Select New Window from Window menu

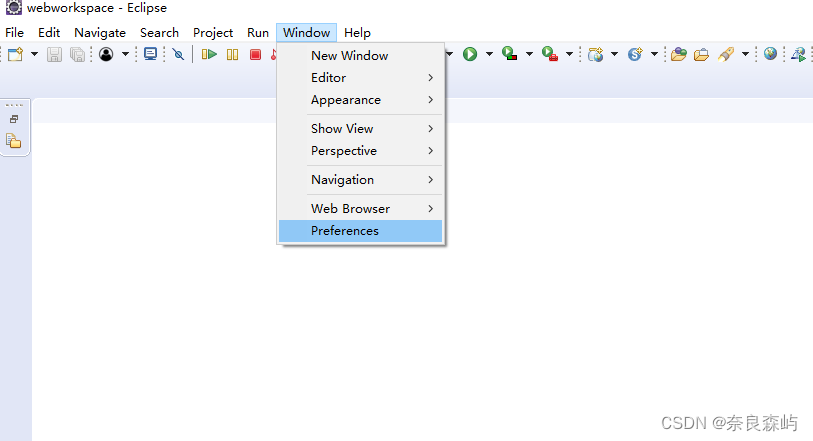(360, 55)
